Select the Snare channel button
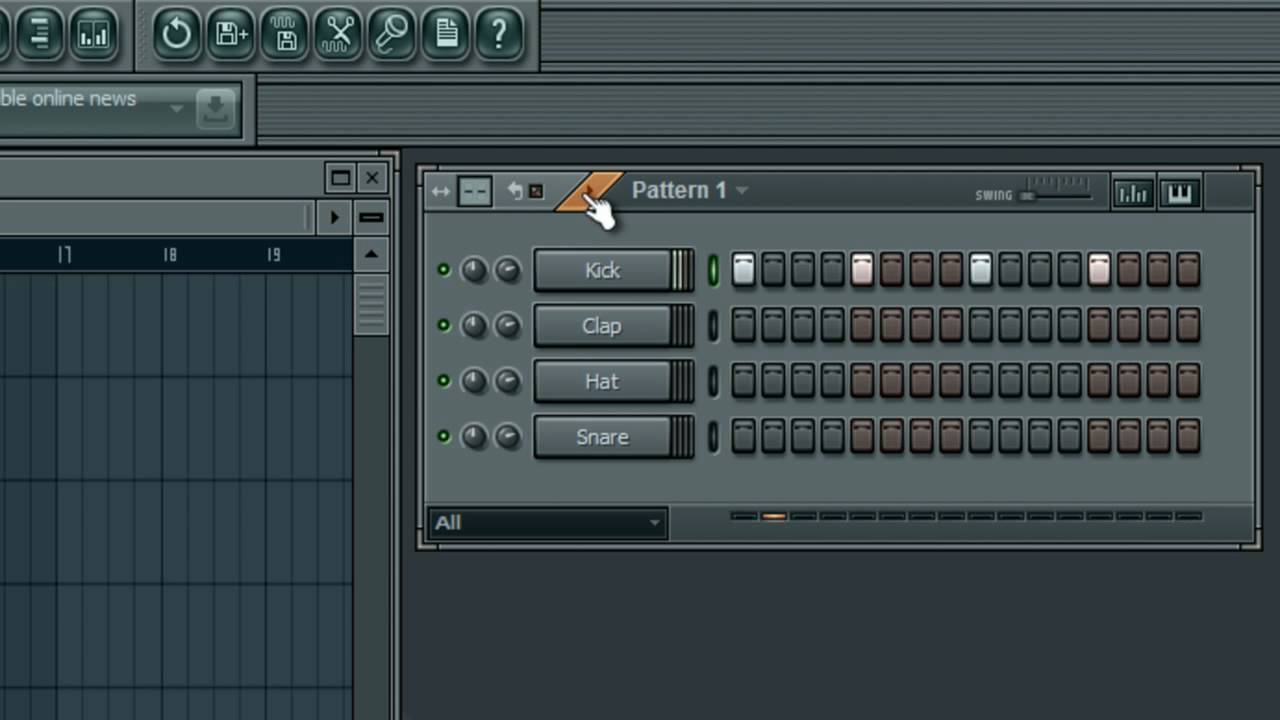1280x720 pixels. tap(603, 437)
